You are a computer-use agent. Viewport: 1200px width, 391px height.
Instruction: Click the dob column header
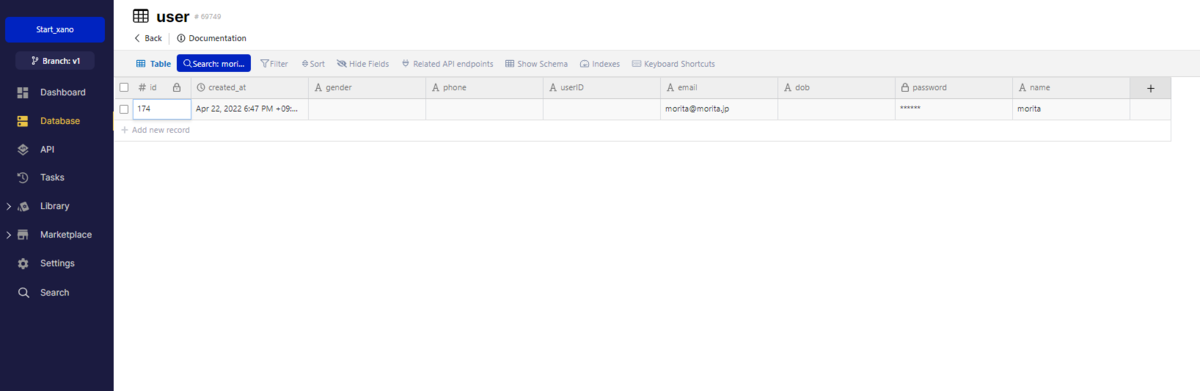tap(836, 88)
